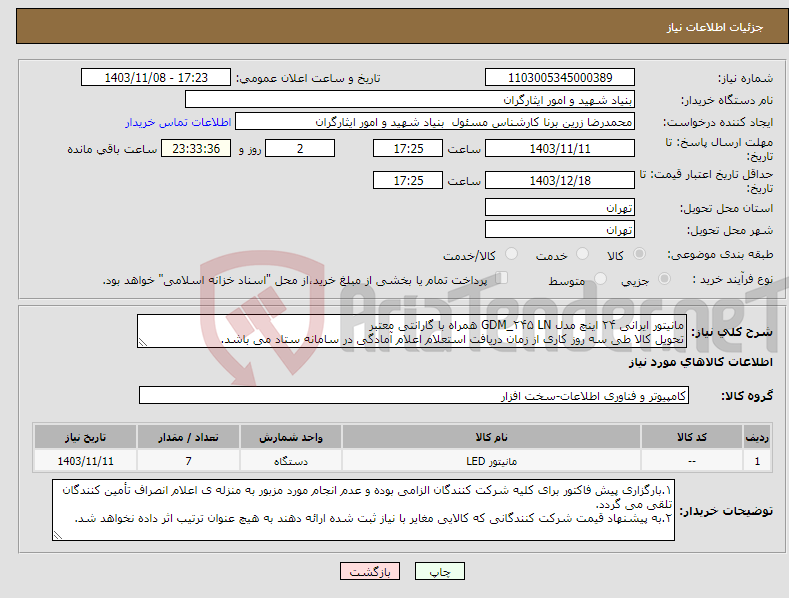Click the شرح کلی نیاز label
Screen dimensions: 789x598
coord(732,332)
